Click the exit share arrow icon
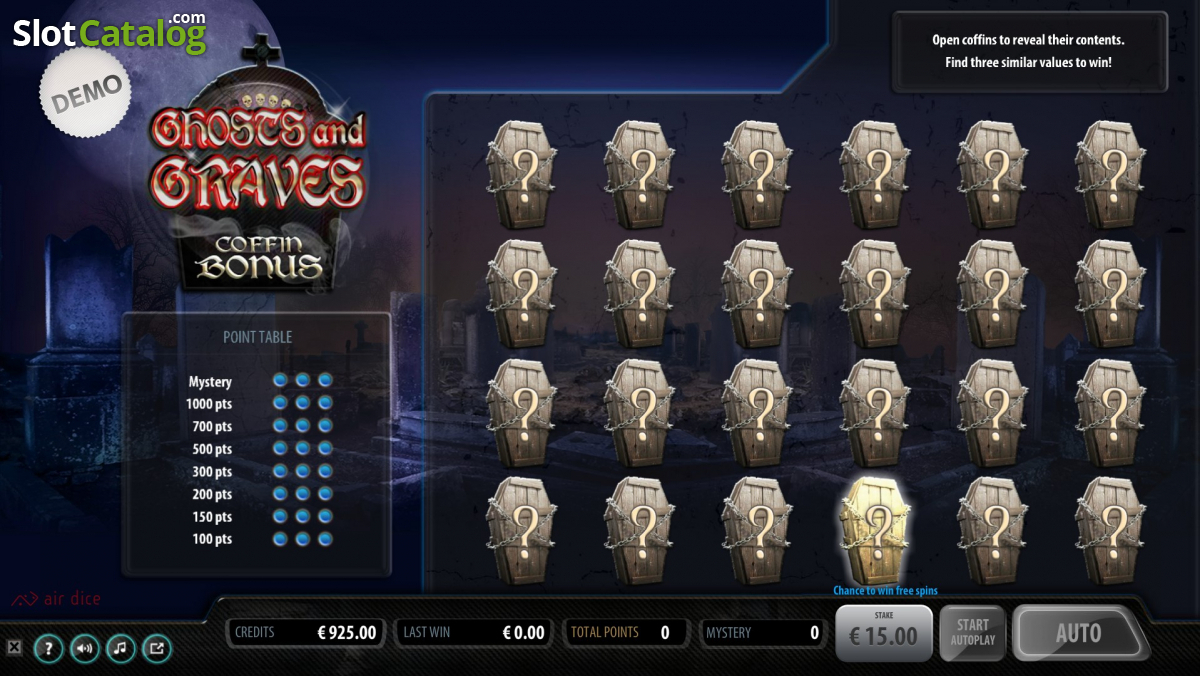Image resolution: width=1200 pixels, height=676 pixels. pos(157,648)
